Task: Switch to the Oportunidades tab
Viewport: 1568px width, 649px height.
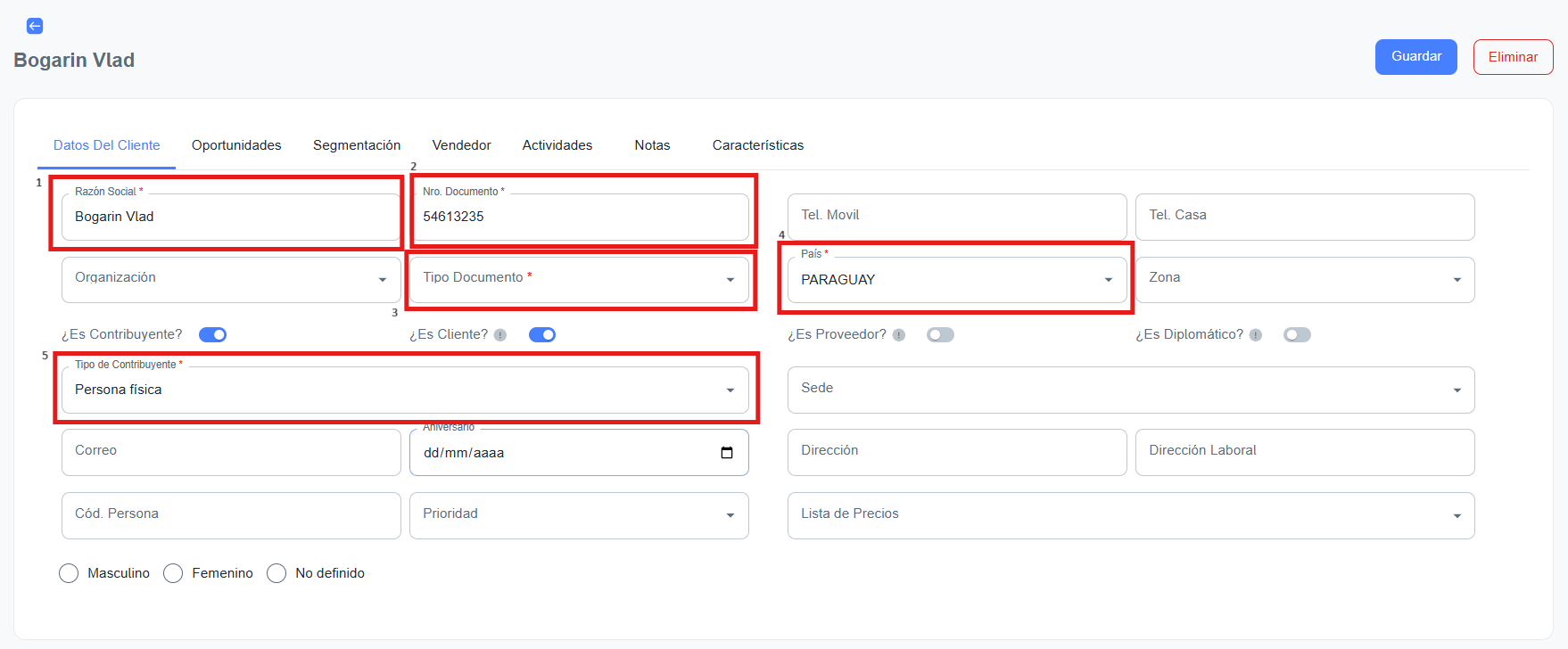Action: 236,145
